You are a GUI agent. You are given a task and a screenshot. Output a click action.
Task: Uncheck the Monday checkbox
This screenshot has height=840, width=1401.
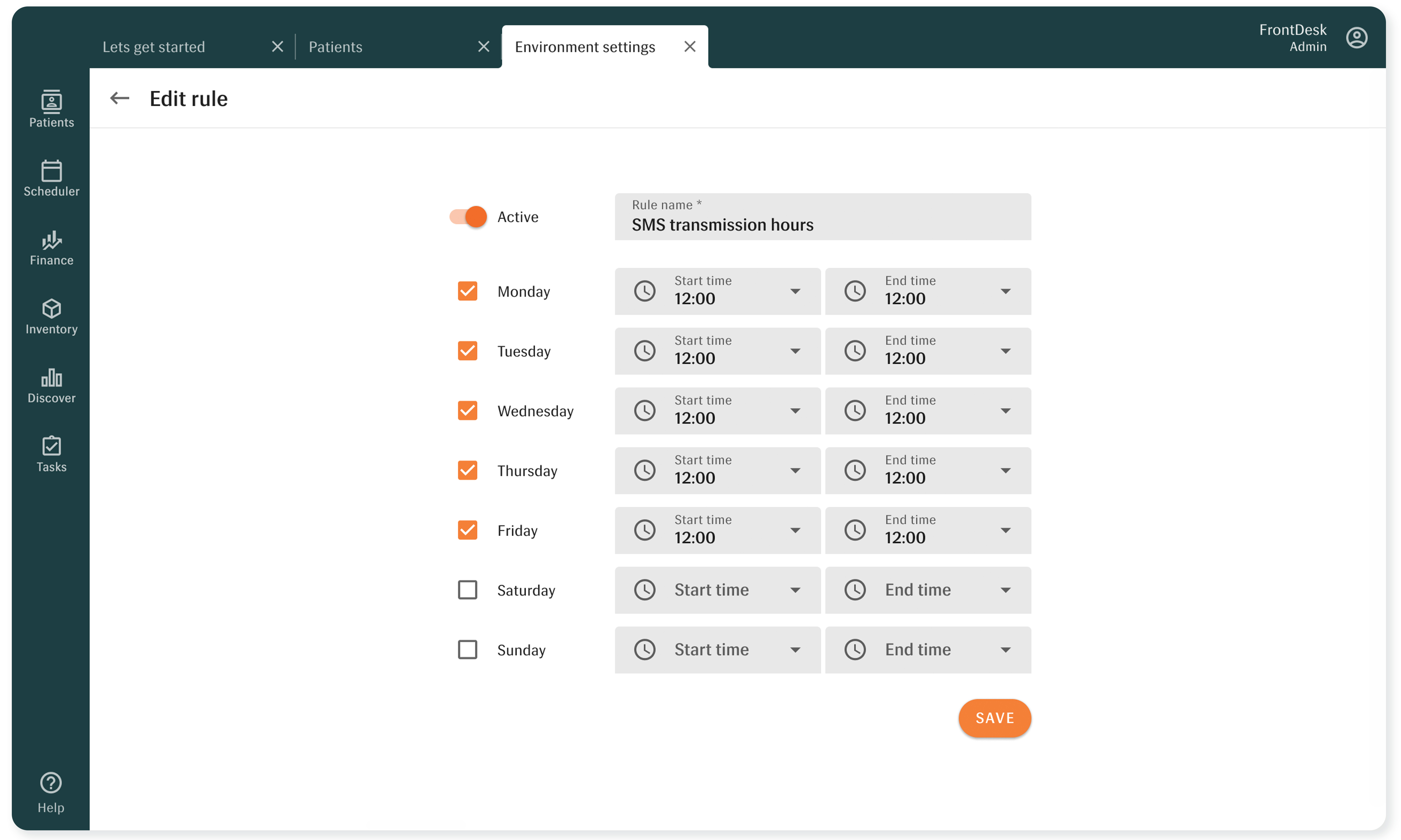coord(467,291)
